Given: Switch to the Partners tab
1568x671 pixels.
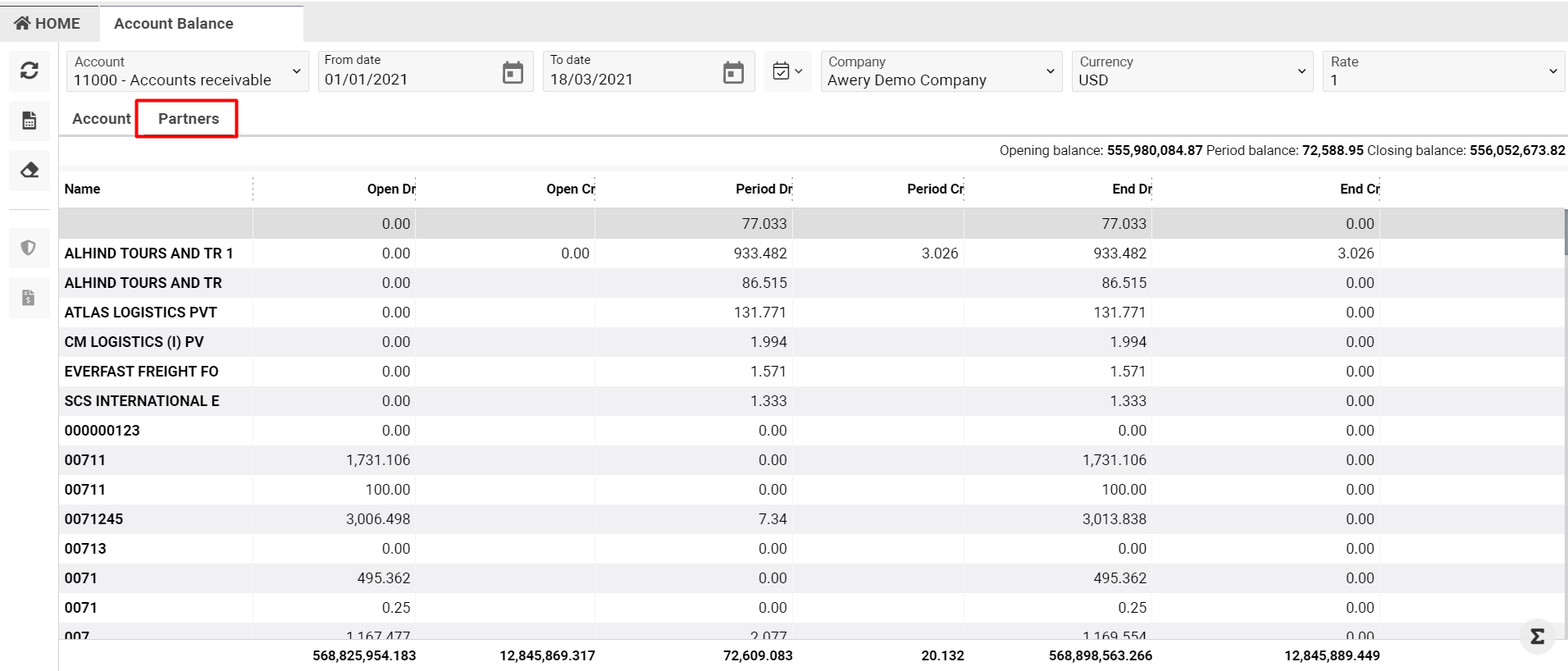Looking at the screenshot, I should click(x=188, y=119).
